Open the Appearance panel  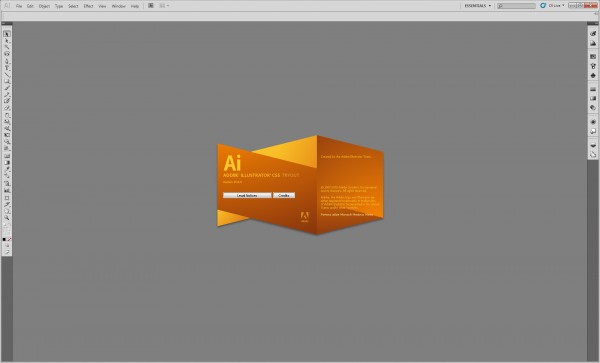[x=593, y=122]
